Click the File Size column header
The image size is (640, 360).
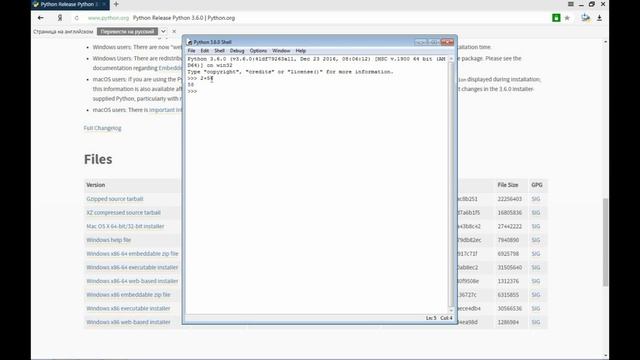pos(507,185)
